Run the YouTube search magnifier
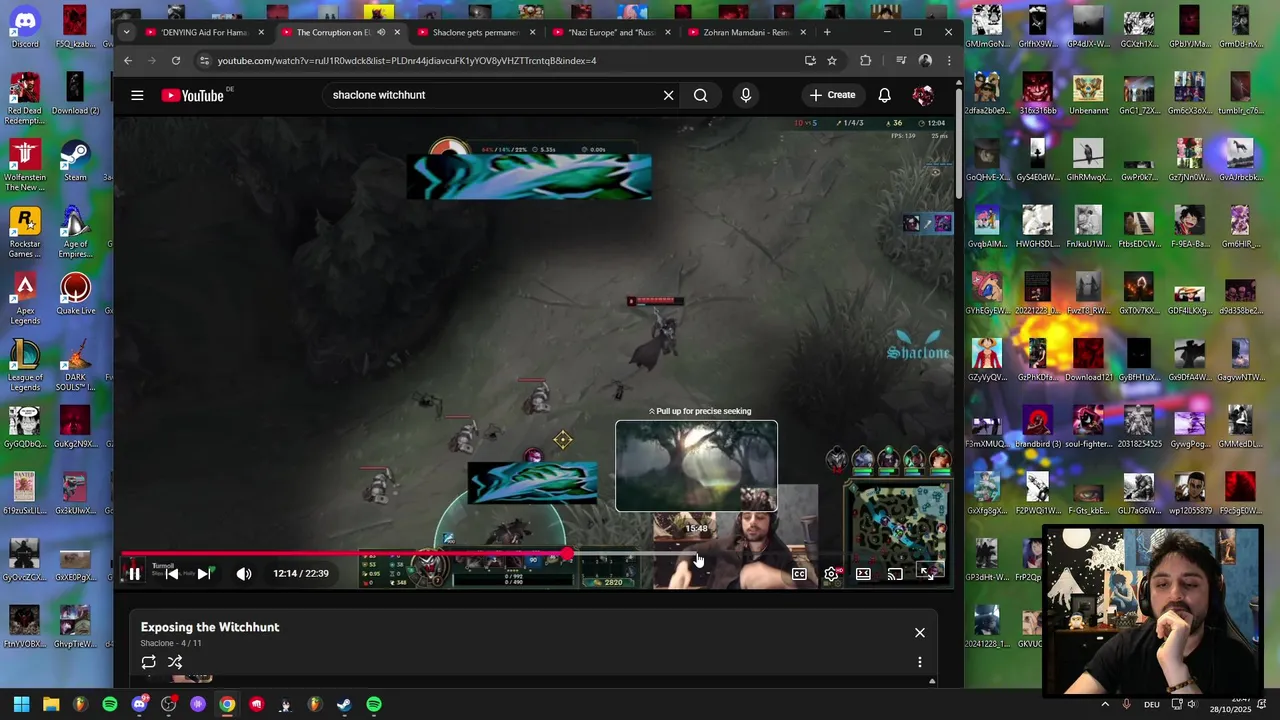 click(x=701, y=95)
